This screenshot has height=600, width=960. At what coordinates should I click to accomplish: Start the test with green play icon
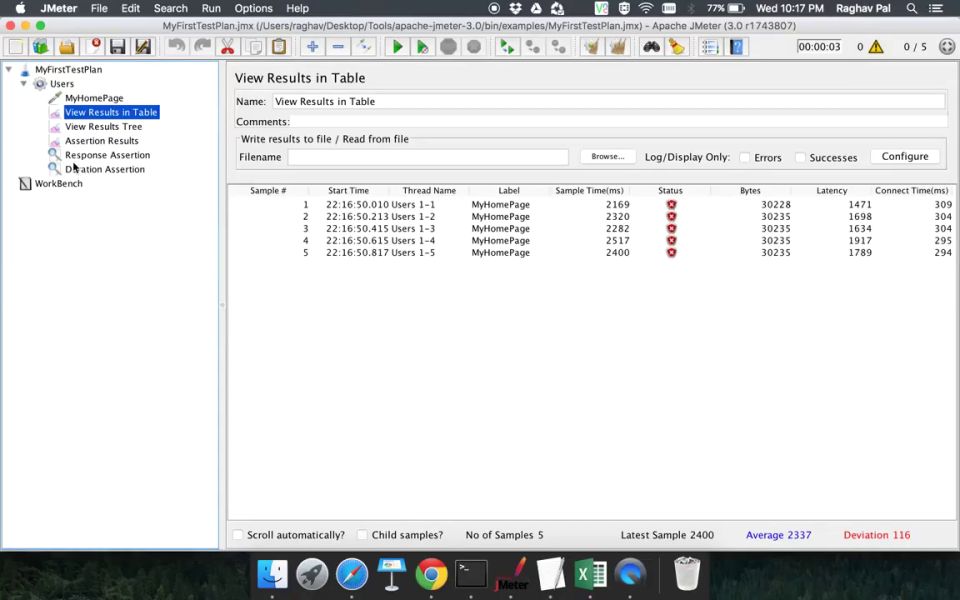(x=397, y=47)
